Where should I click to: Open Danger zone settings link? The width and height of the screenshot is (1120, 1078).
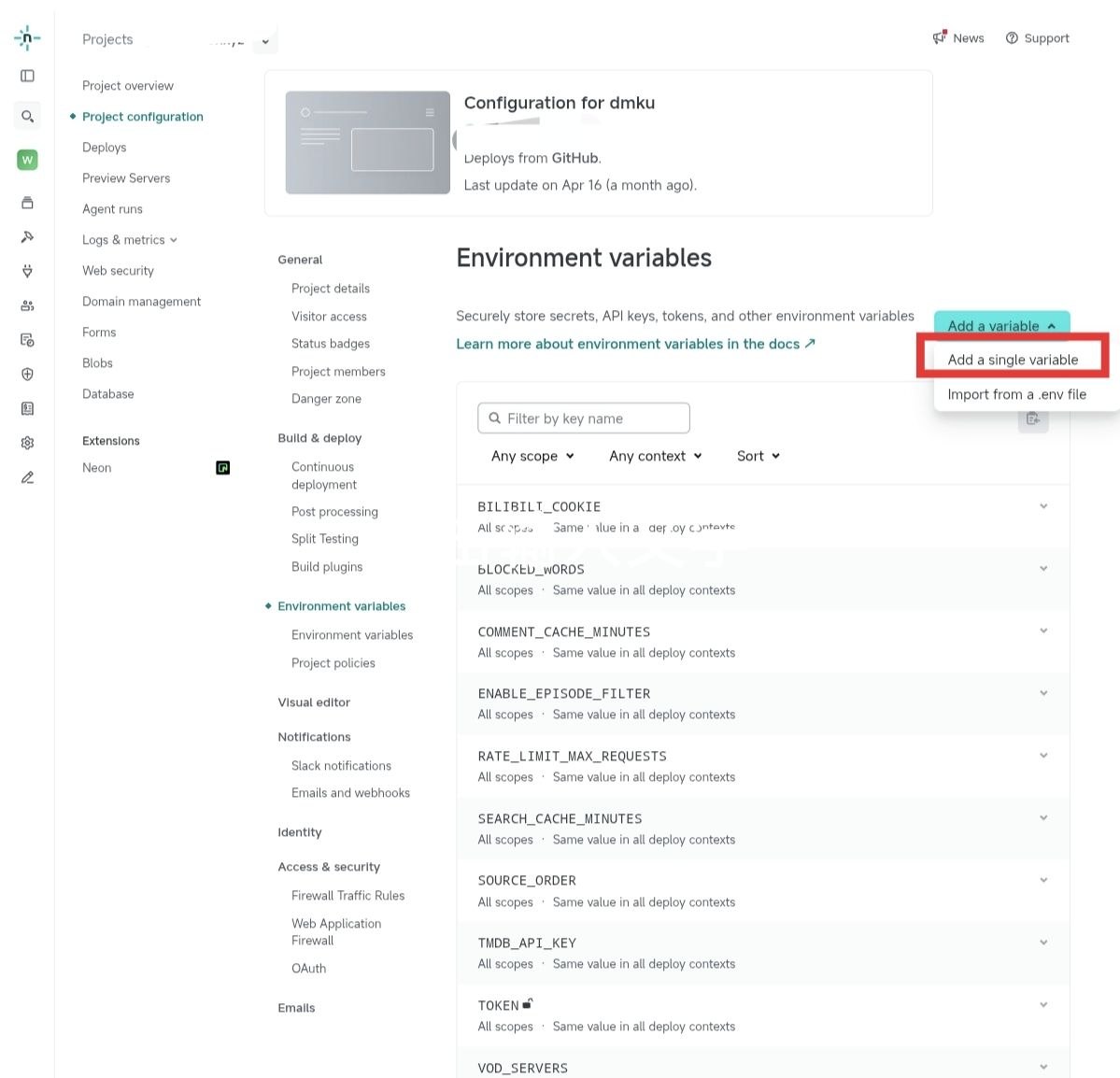(326, 399)
